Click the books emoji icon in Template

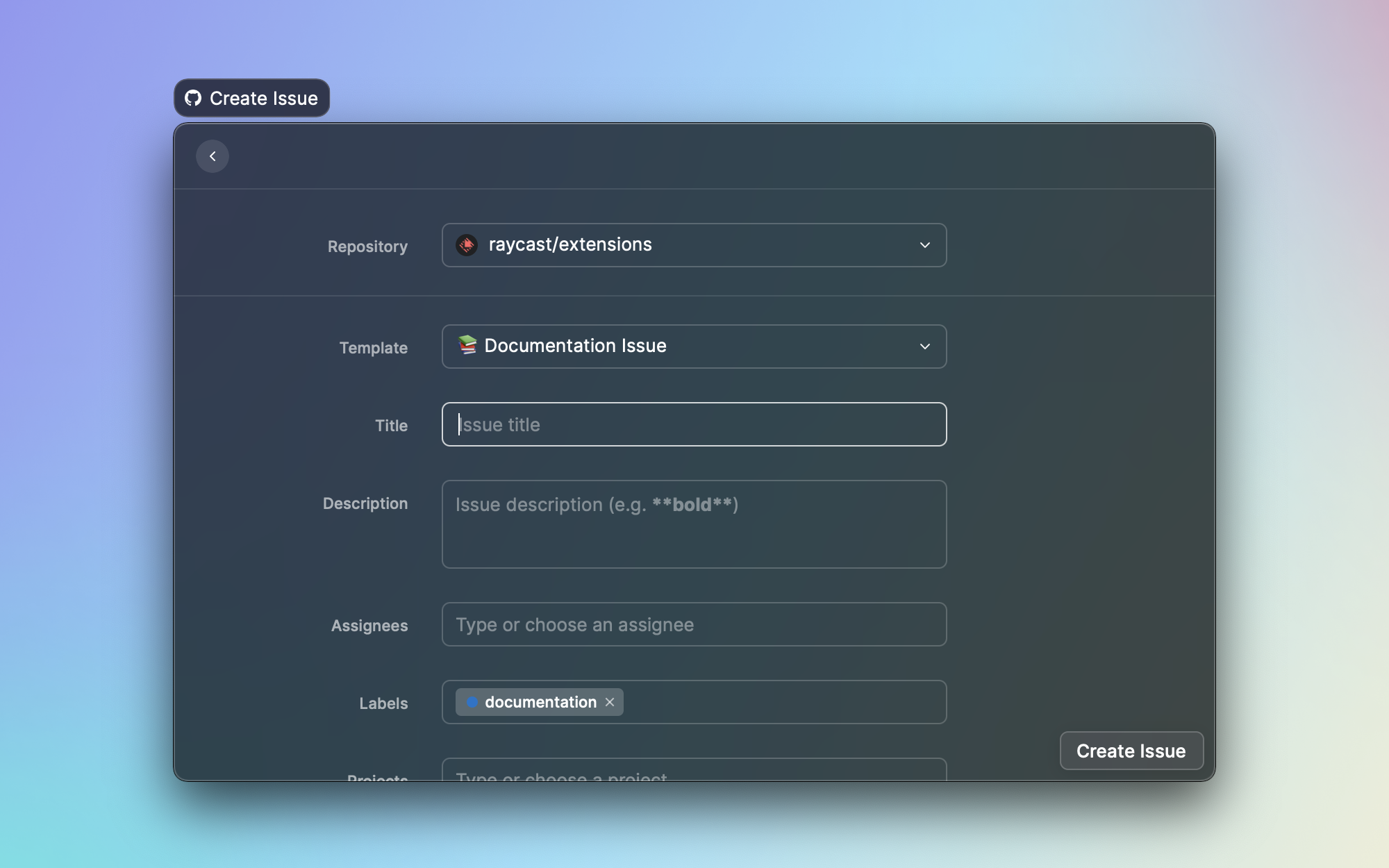coord(467,345)
